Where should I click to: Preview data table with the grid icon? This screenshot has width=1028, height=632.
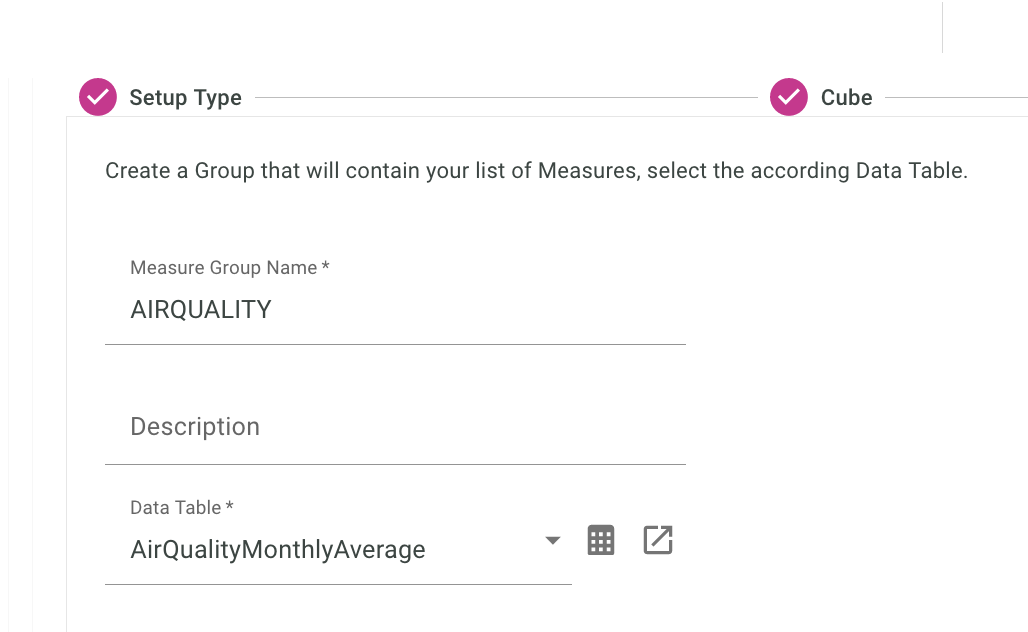pyautogui.click(x=600, y=540)
